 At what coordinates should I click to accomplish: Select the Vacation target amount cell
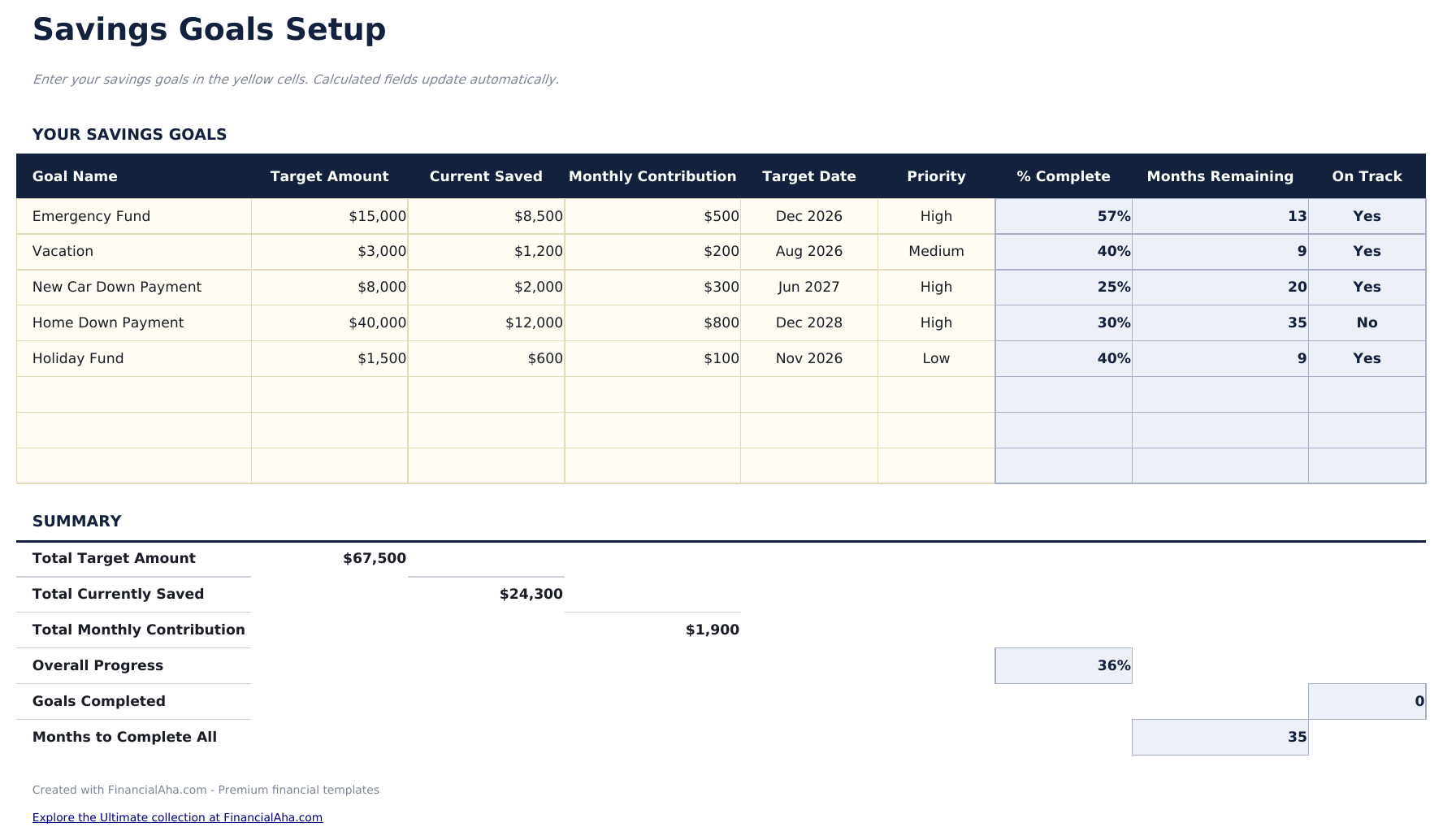point(382,251)
